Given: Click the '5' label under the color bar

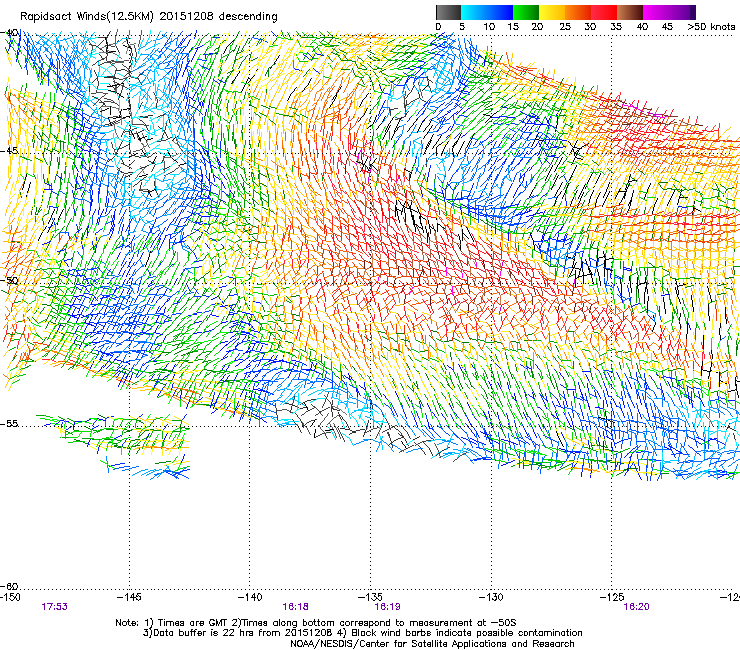Looking at the screenshot, I should click(x=462, y=27).
